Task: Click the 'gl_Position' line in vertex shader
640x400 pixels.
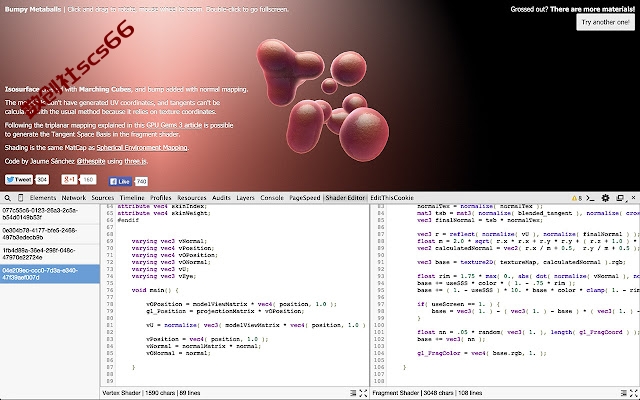Action: (x=225, y=311)
